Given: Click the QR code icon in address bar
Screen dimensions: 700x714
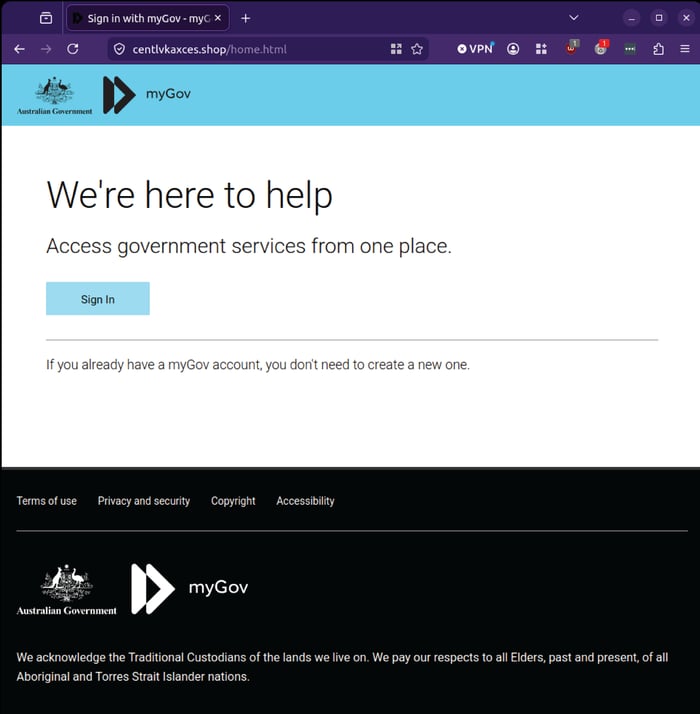Looking at the screenshot, I should [x=396, y=49].
